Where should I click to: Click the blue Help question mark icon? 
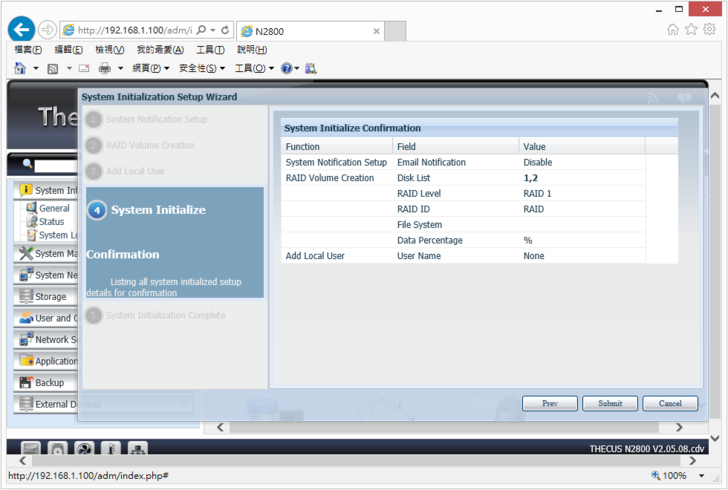click(286, 68)
